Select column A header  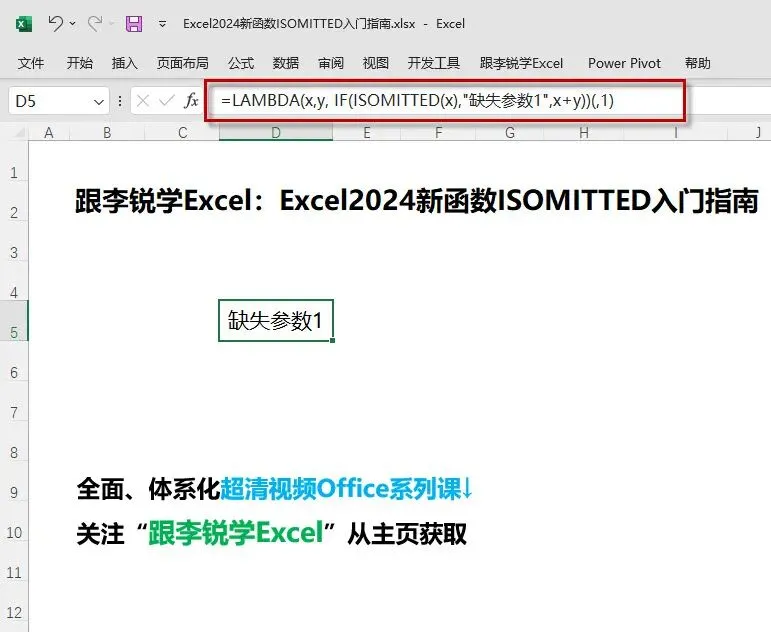coord(49,133)
